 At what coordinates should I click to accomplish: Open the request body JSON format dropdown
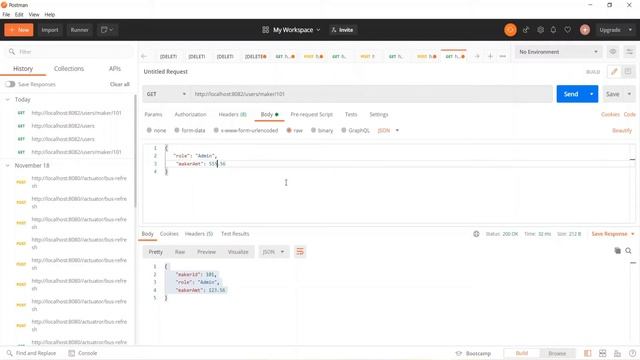(388, 130)
